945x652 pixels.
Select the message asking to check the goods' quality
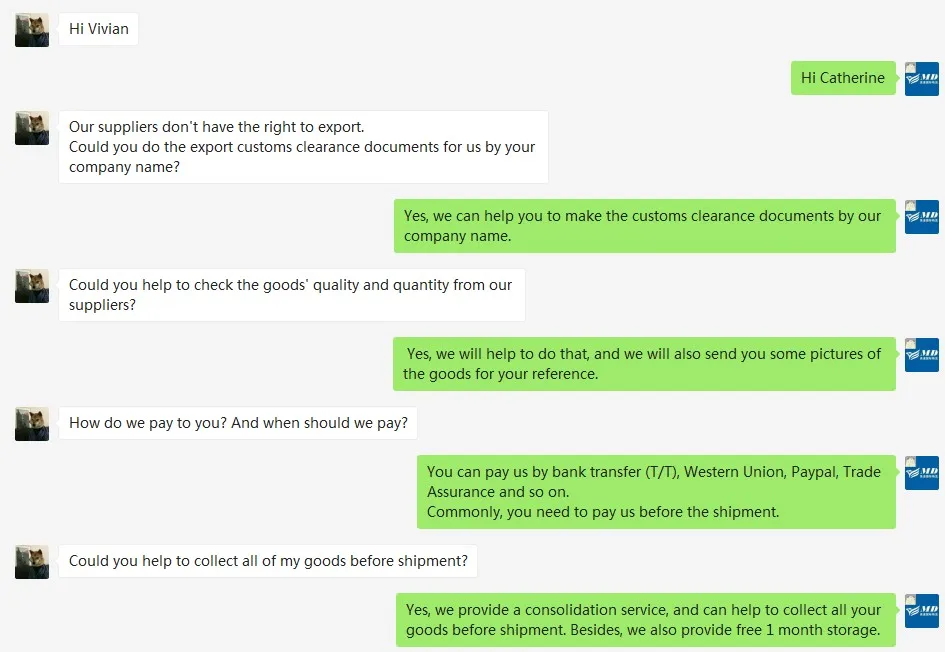point(291,295)
